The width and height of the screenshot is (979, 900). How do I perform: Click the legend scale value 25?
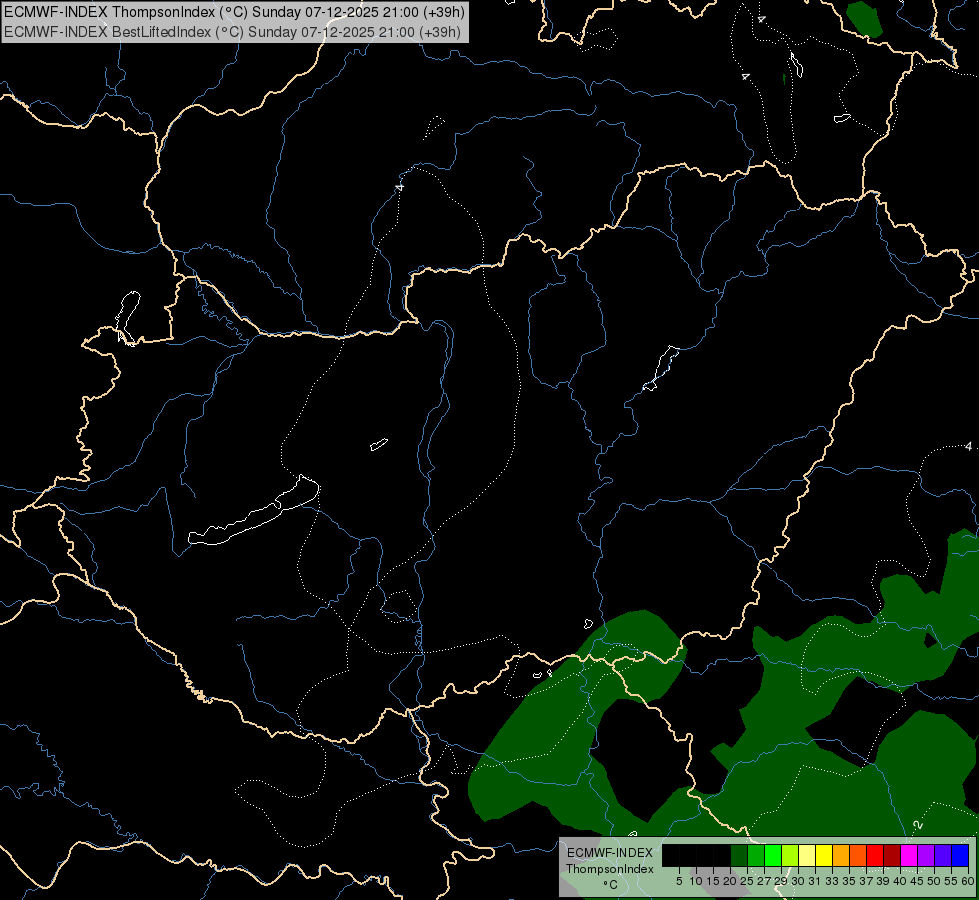click(x=747, y=881)
